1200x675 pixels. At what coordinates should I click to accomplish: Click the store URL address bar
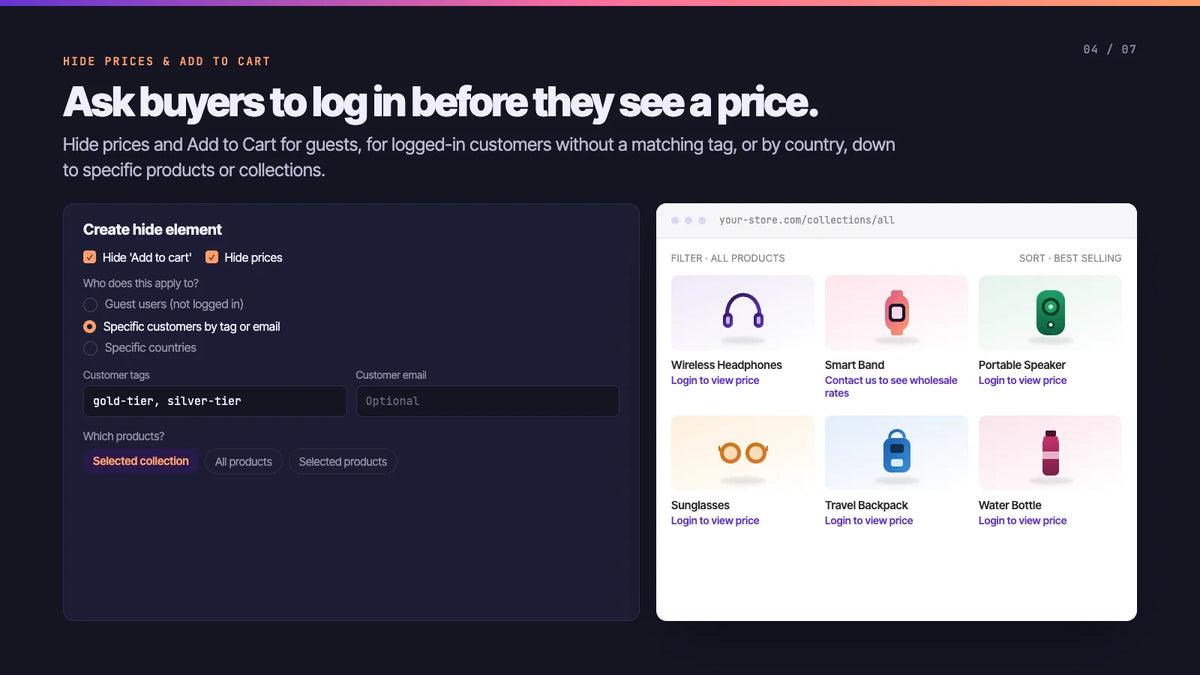806,220
